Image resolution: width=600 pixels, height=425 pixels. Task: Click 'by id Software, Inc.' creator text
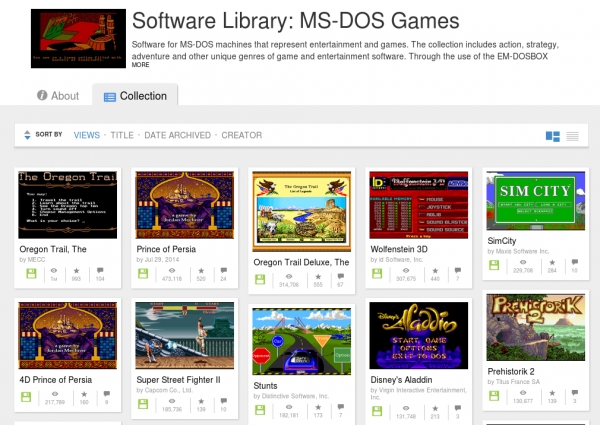(x=396, y=259)
